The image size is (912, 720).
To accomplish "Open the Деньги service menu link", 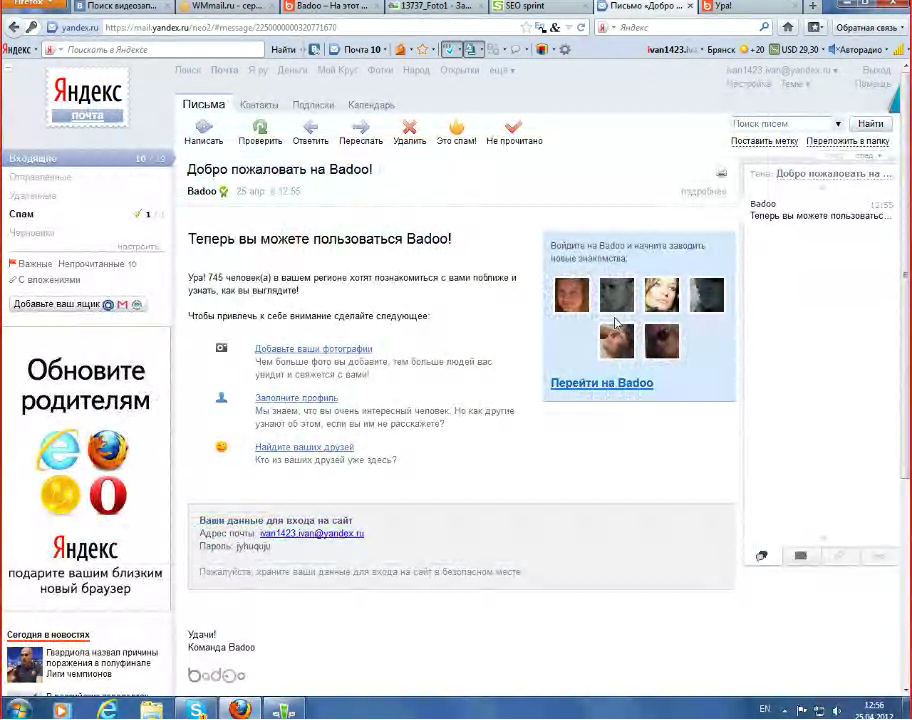I will 292,70.
